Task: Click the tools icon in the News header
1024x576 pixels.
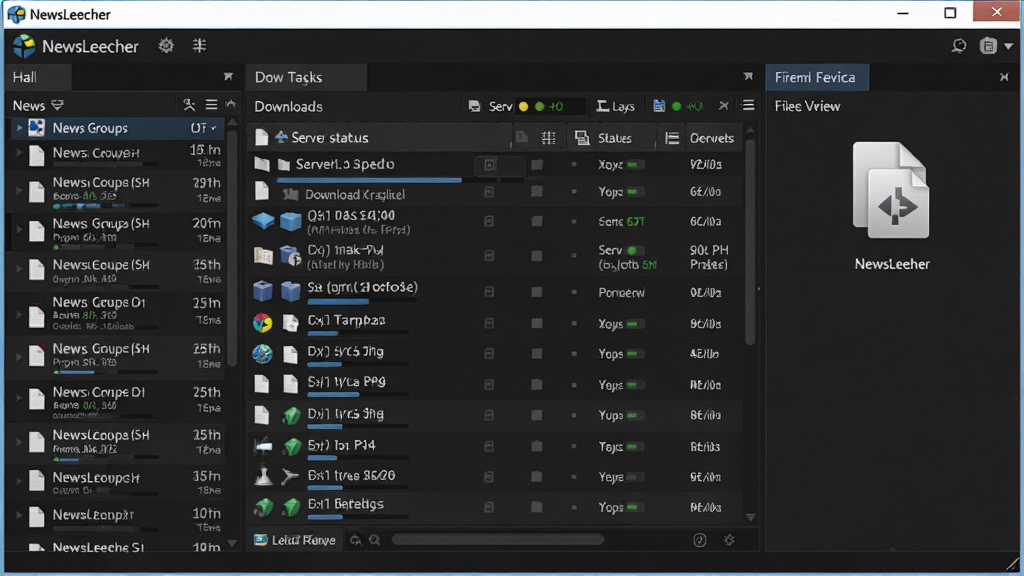Action: click(x=189, y=104)
